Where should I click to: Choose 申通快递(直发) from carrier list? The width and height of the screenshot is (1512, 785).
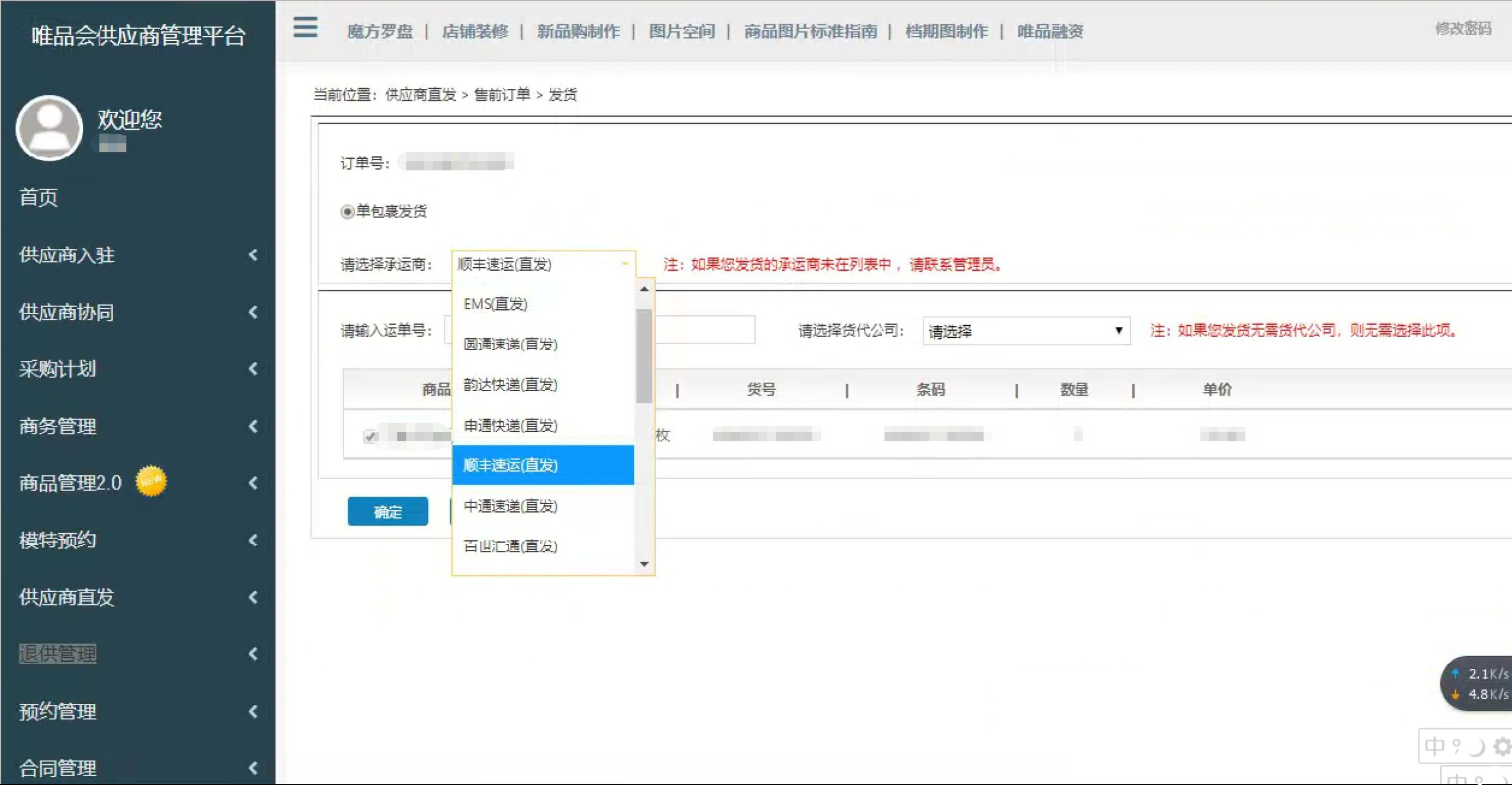coord(543,425)
